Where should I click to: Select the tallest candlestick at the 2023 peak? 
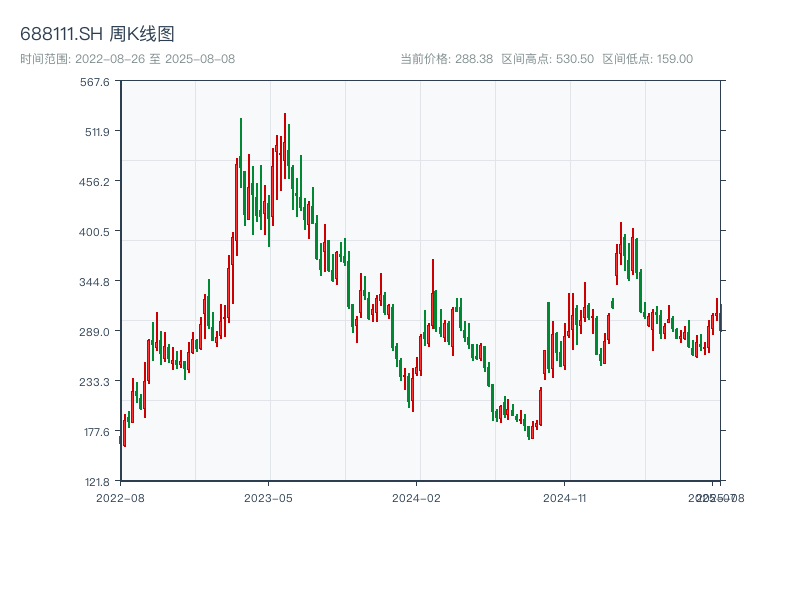pos(286,140)
